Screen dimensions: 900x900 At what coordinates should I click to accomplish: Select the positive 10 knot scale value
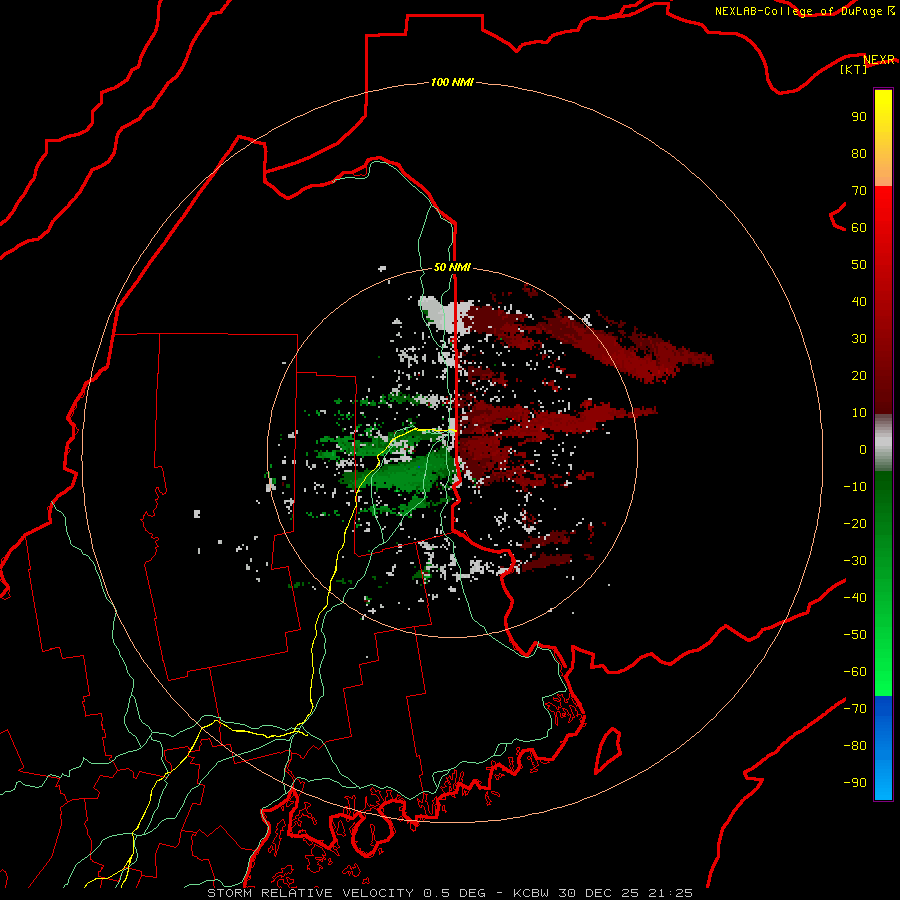click(x=859, y=413)
